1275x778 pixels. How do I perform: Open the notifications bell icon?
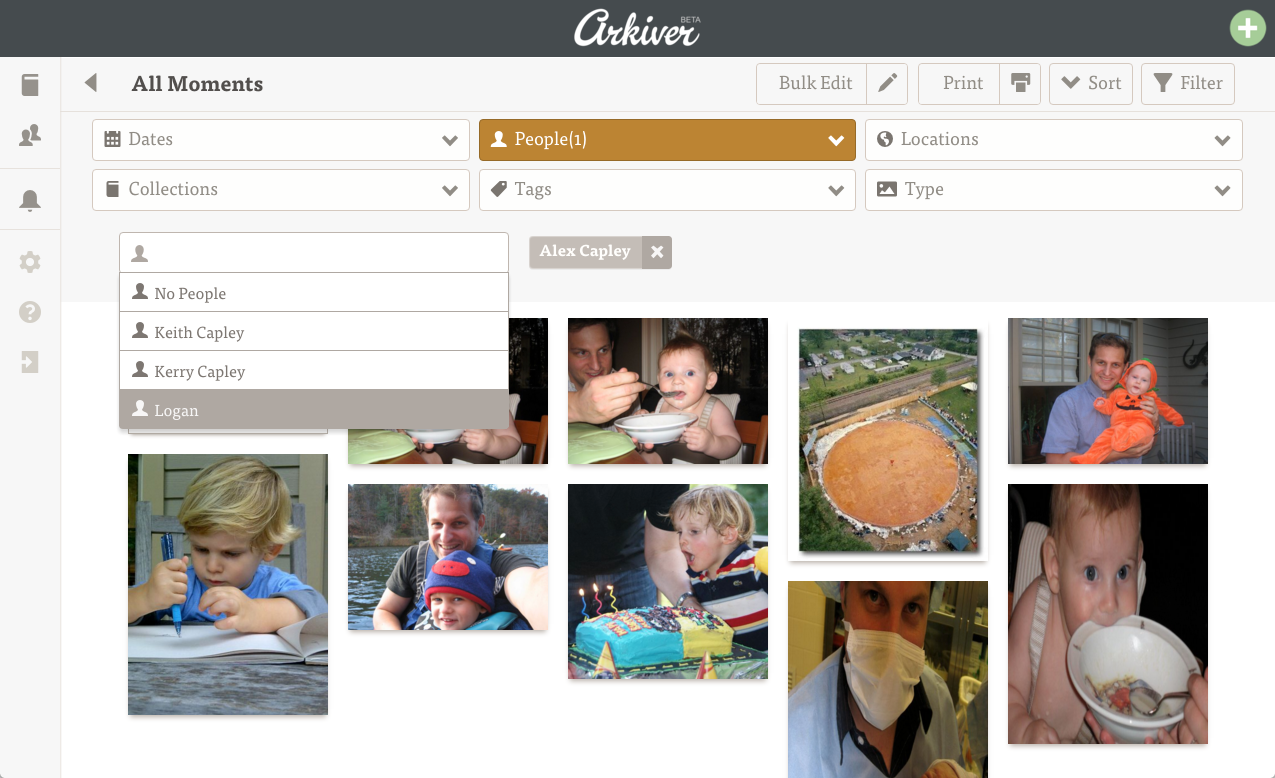pyautogui.click(x=30, y=200)
